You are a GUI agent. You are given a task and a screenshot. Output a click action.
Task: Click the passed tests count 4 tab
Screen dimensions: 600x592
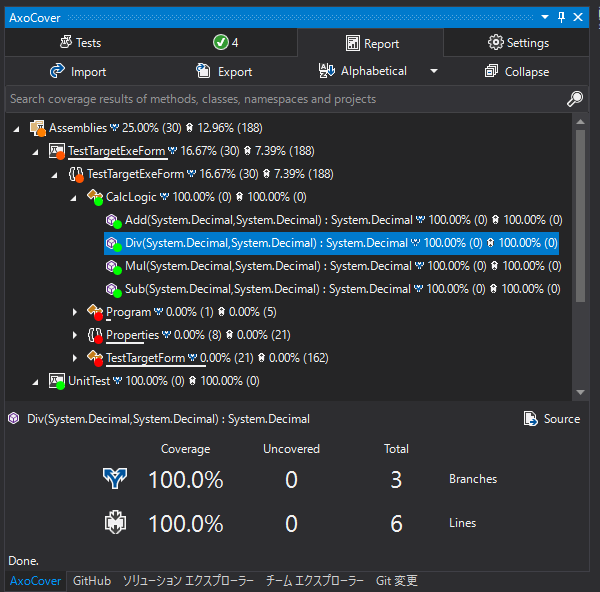point(225,42)
